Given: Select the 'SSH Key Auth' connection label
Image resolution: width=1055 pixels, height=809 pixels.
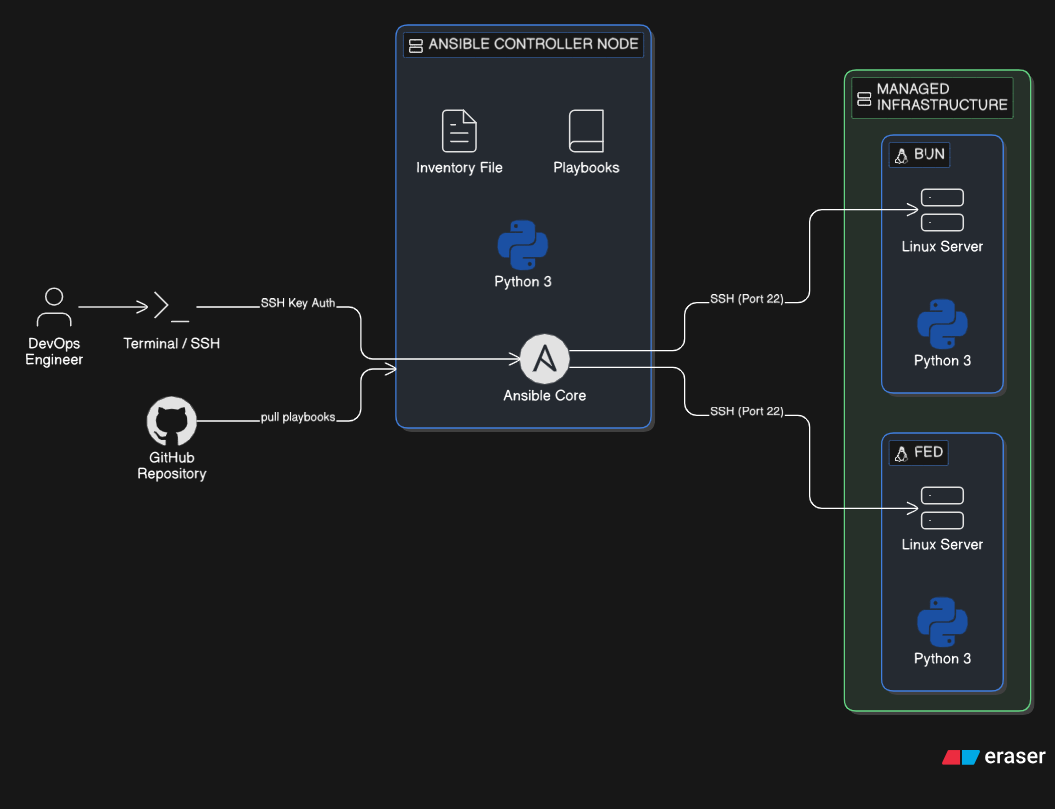Looking at the screenshot, I should (298, 303).
